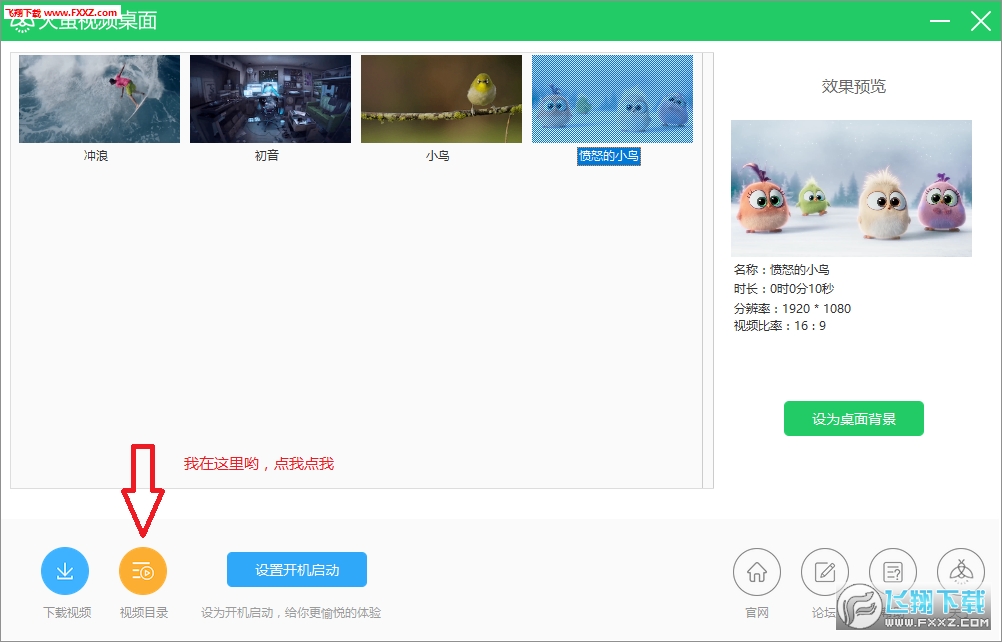1002x642 pixels.
Task: Click the 下载视频 caption text
Action: point(67,613)
